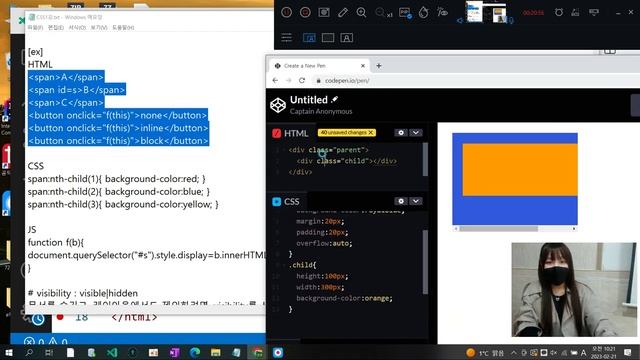The image size is (640, 360).
Task: Take a screenshot with camera icon
Action: [324, 13]
